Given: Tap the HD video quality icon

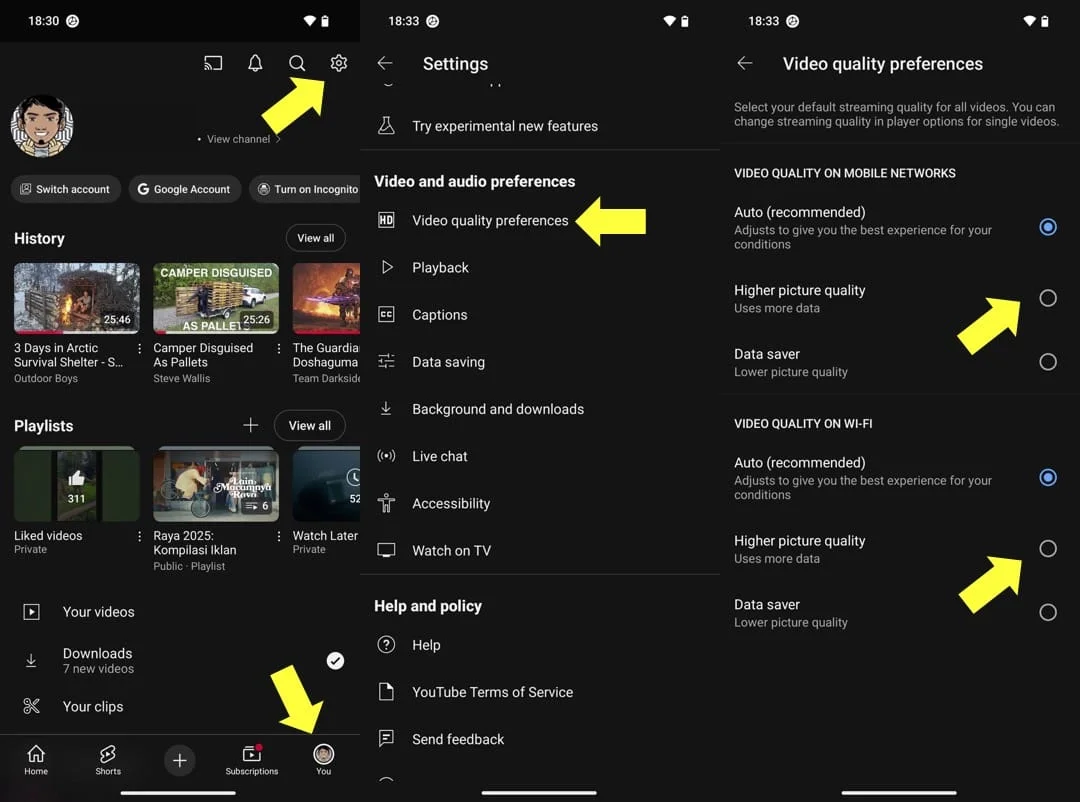Looking at the screenshot, I should pyautogui.click(x=386, y=220).
